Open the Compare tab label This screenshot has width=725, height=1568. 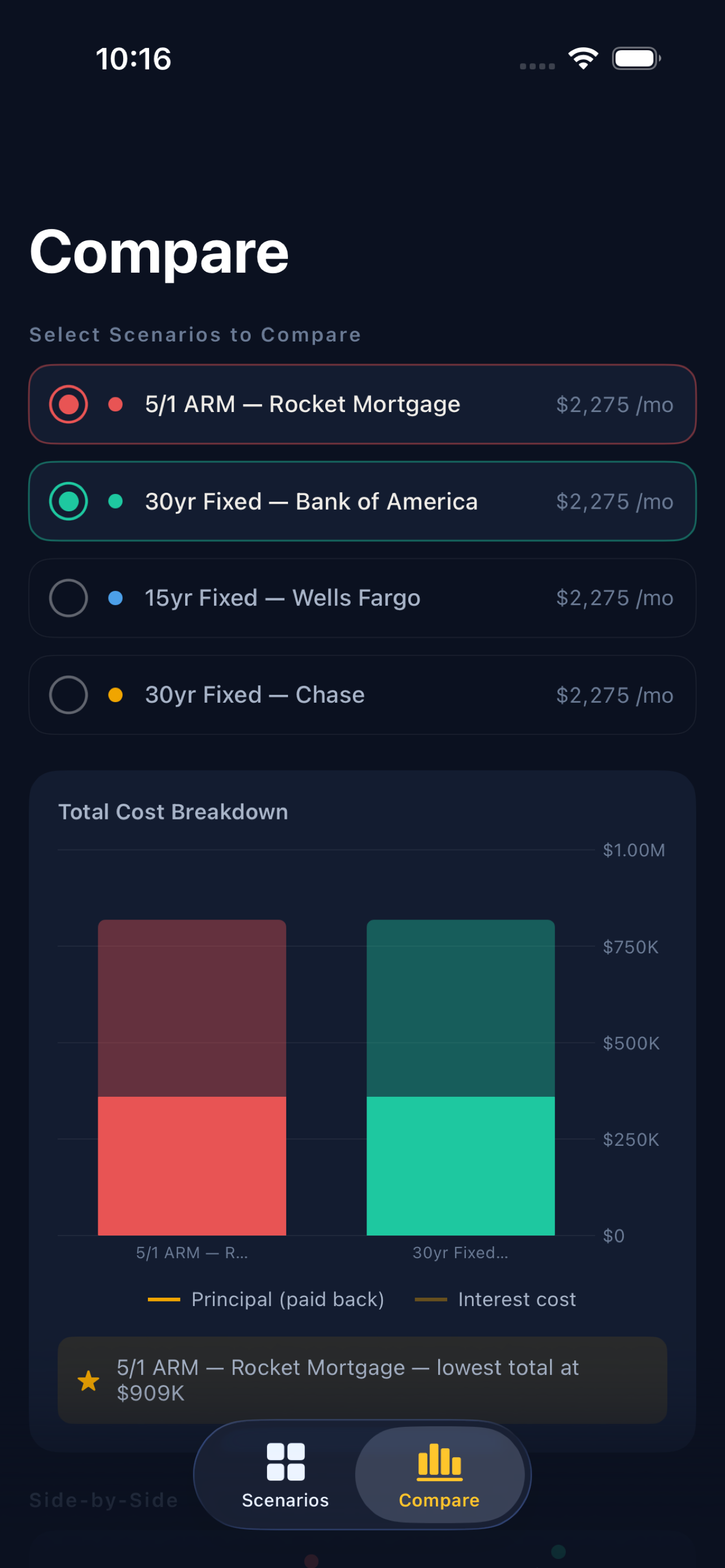[x=439, y=1500]
